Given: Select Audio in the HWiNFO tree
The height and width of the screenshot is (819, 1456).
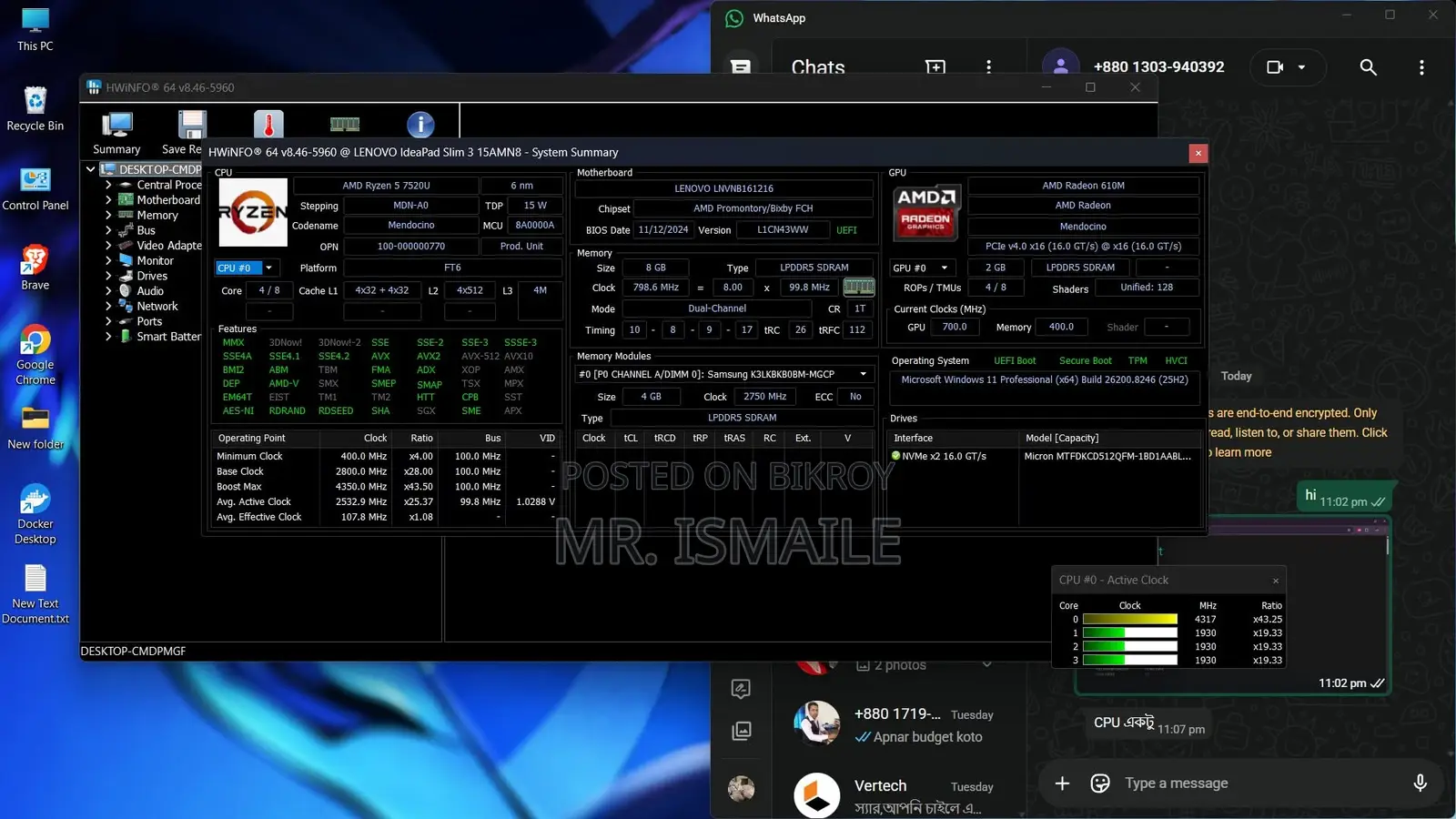Looking at the screenshot, I should [x=150, y=291].
